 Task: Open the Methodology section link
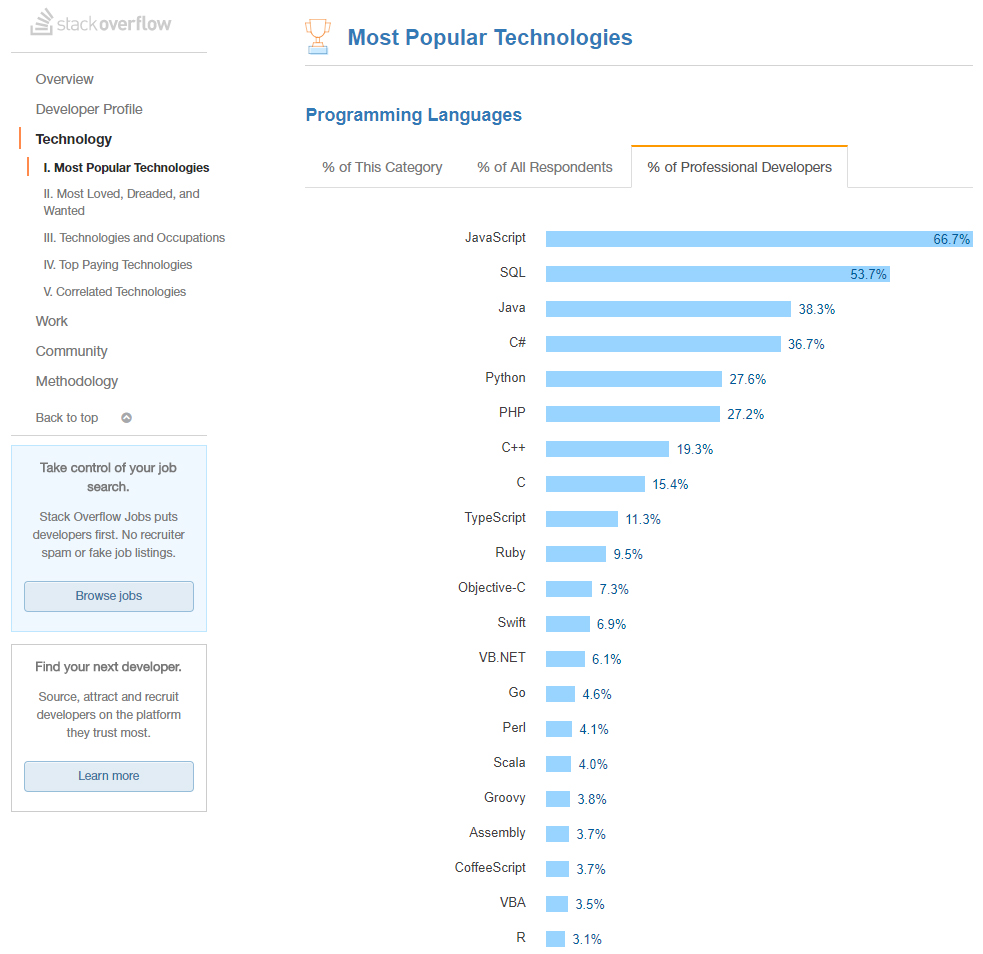76,382
